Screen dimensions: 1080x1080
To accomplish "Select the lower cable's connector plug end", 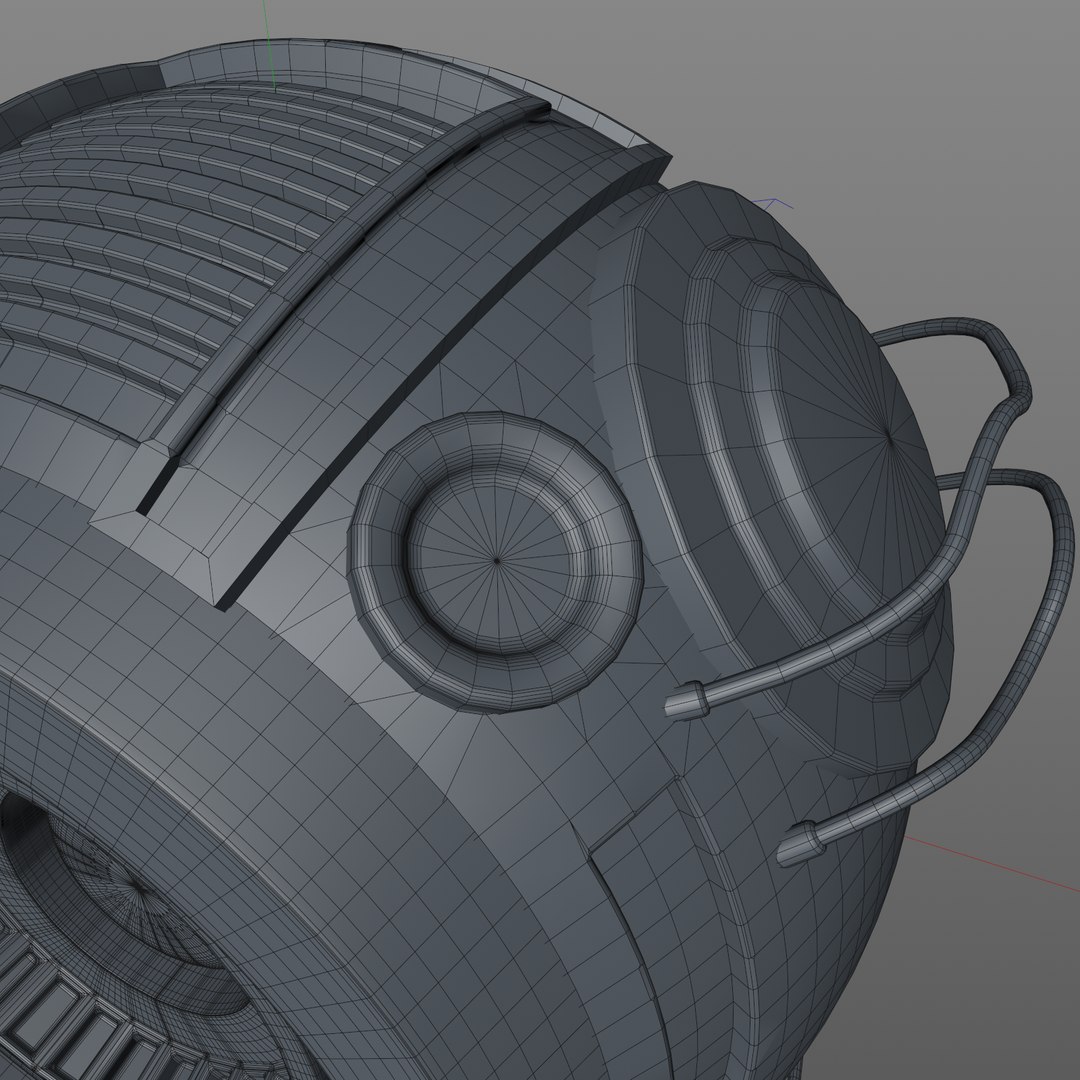I will point(800,844).
